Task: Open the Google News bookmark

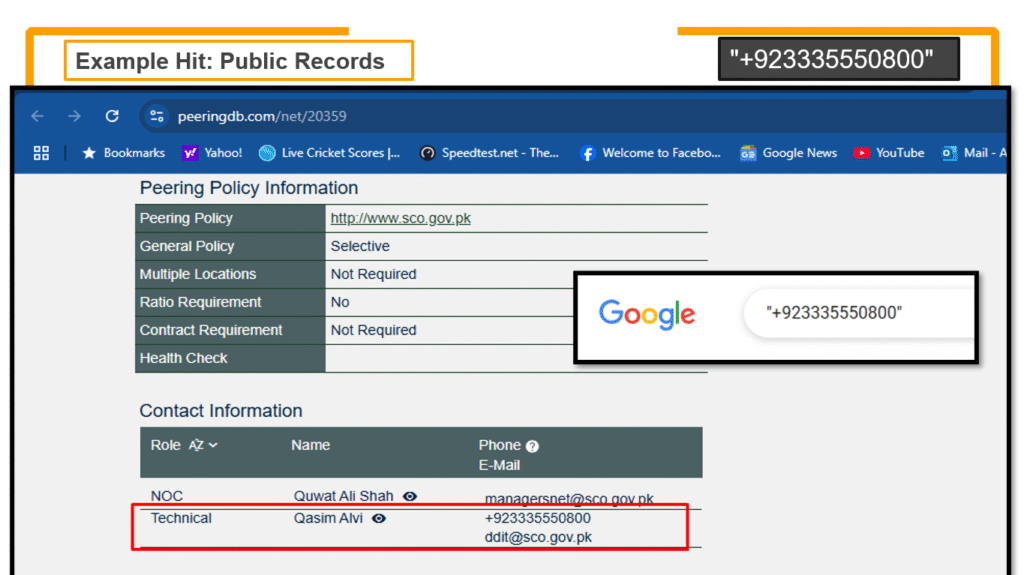Action: pos(789,153)
